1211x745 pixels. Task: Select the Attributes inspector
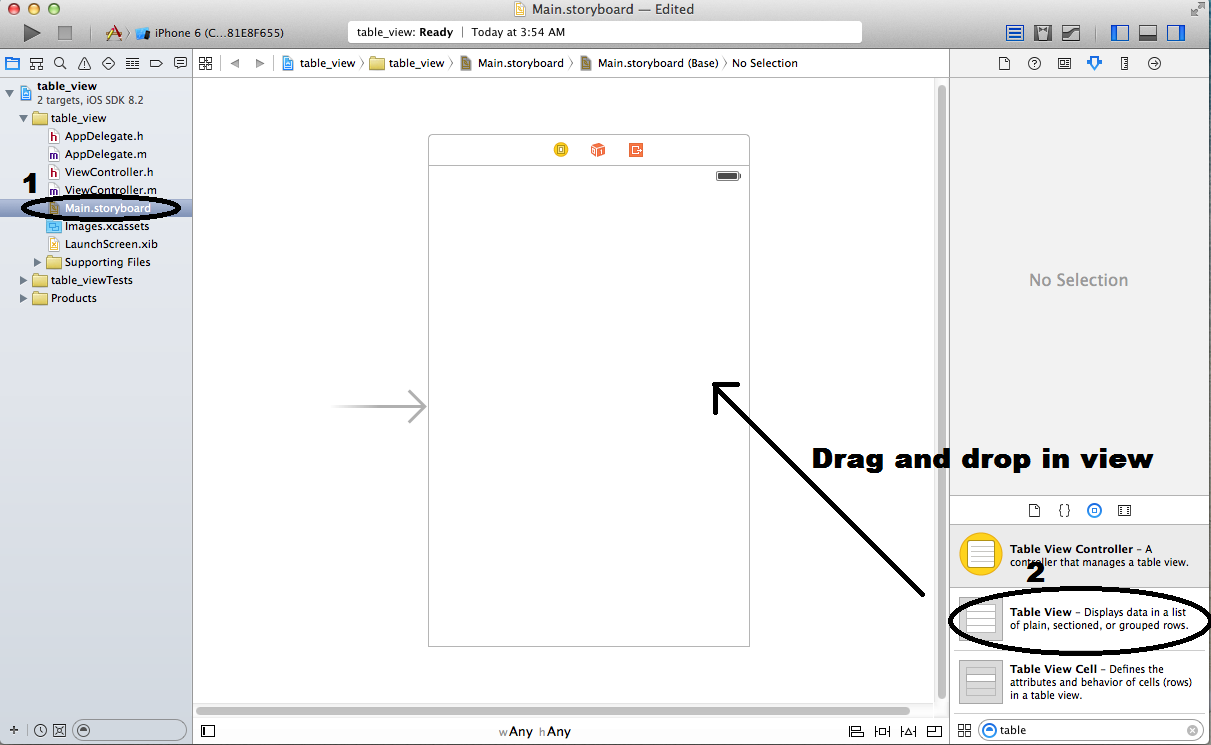(x=1094, y=62)
